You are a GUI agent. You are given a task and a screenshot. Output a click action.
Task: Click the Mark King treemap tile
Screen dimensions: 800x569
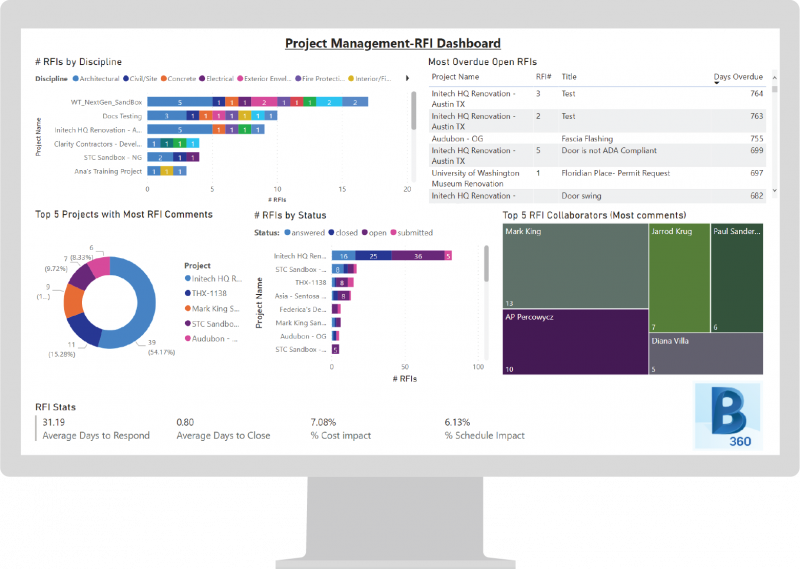(x=575, y=266)
